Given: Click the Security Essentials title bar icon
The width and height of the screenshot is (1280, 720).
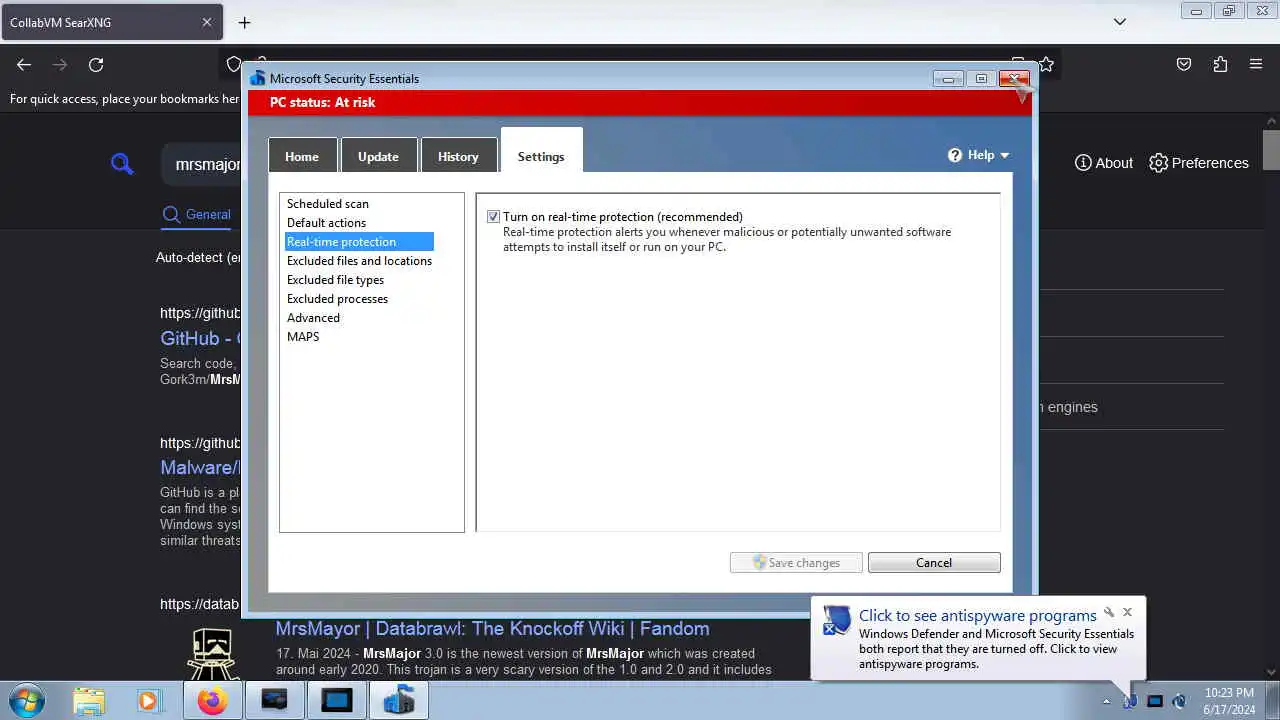Looking at the screenshot, I should coord(258,78).
